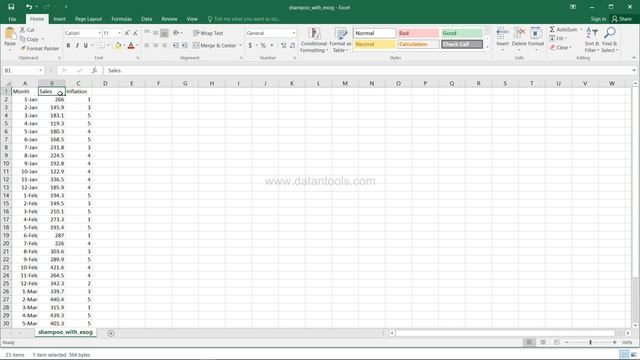Add a new sheet with the plus icon
Image resolution: width=640 pixels, height=360 pixels.
pyautogui.click(x=111, y=333)
